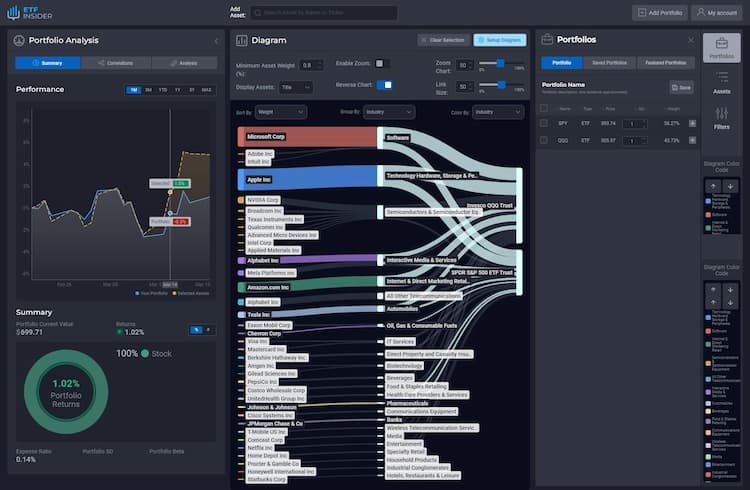Image resolution: width=750 pixels, height=490 pixels.
Task: Open the My account menu
Action: coord(716,13)
